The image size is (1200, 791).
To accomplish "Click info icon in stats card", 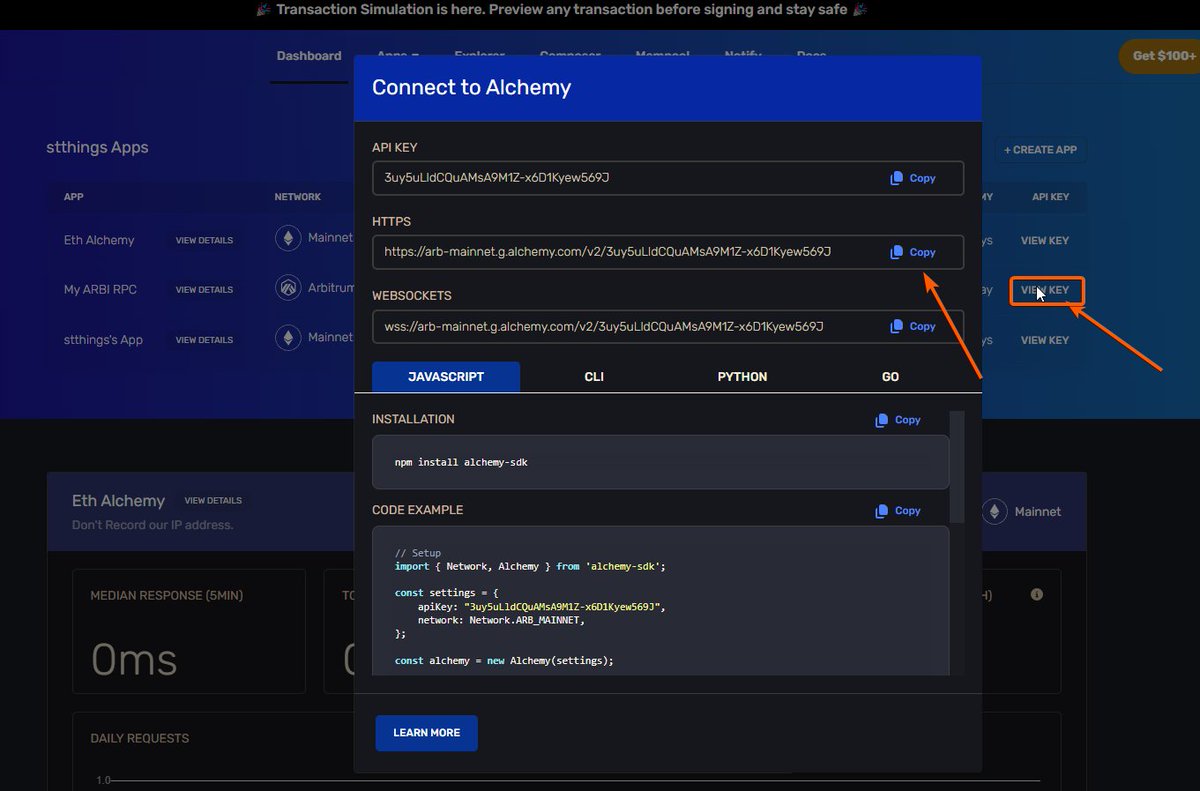I will (1037, 594).
